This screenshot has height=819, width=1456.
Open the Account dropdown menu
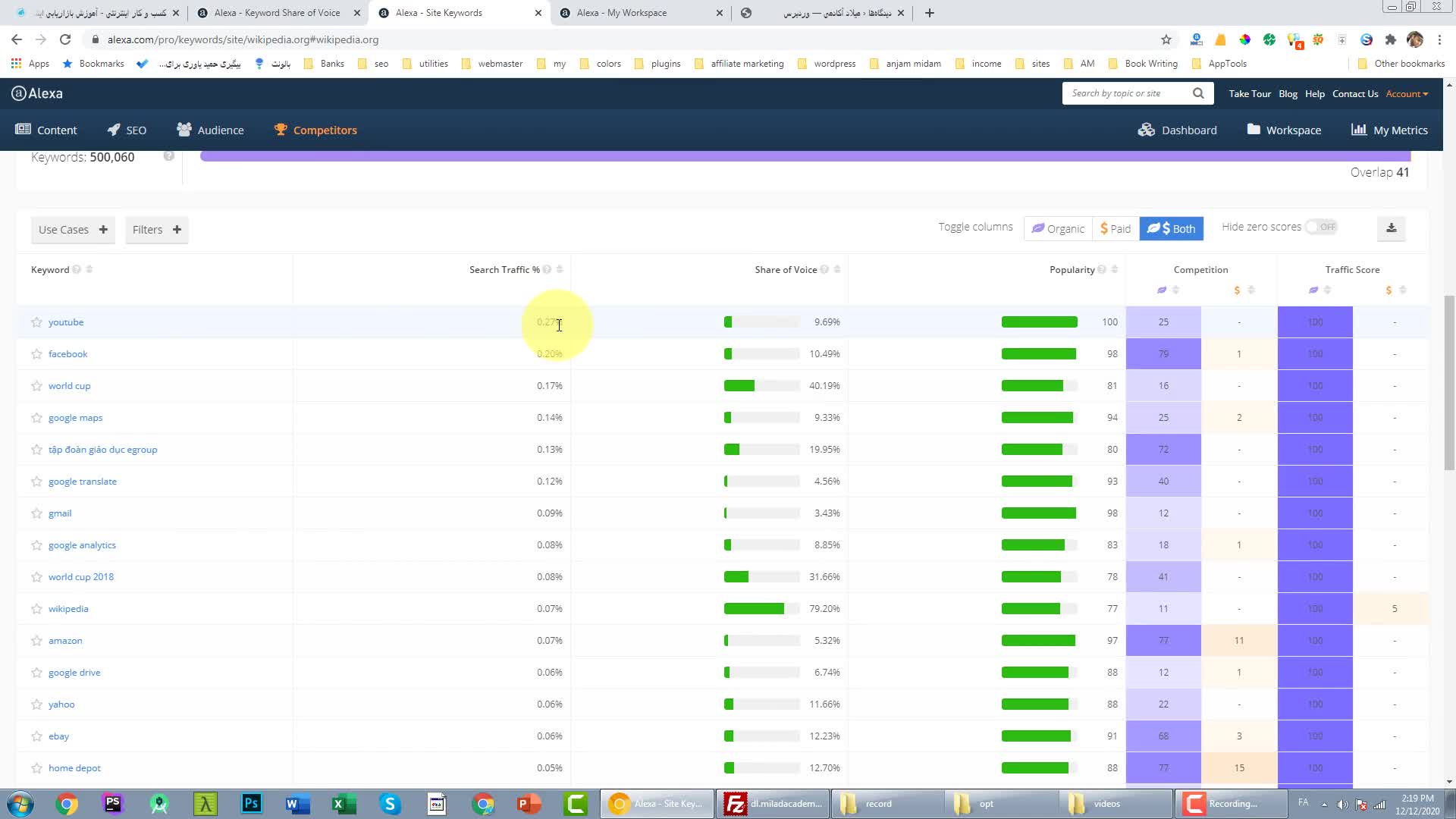pyautogui.click(x=1407, y=94)
